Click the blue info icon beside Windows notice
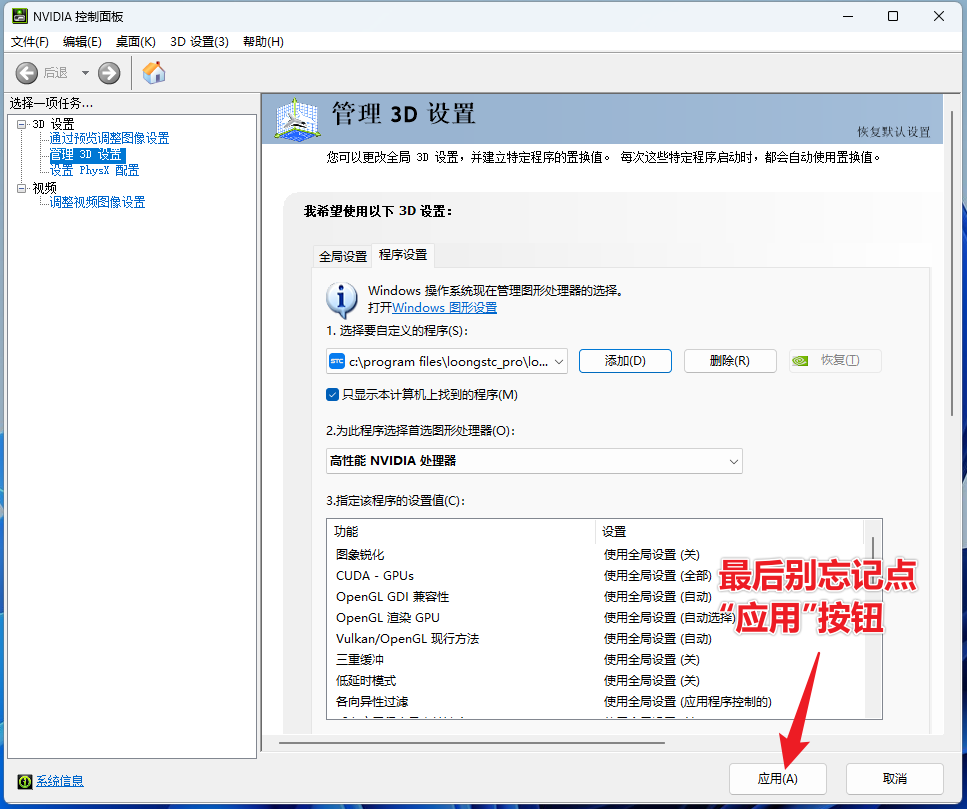This screenshot has width=967, height=809. (x=342, y=298)
